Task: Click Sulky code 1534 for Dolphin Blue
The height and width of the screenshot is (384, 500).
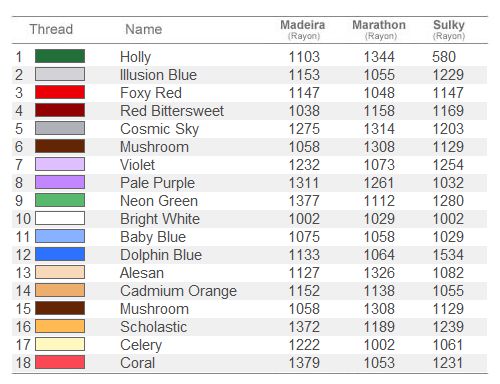Action: click(x=448, y=255)
